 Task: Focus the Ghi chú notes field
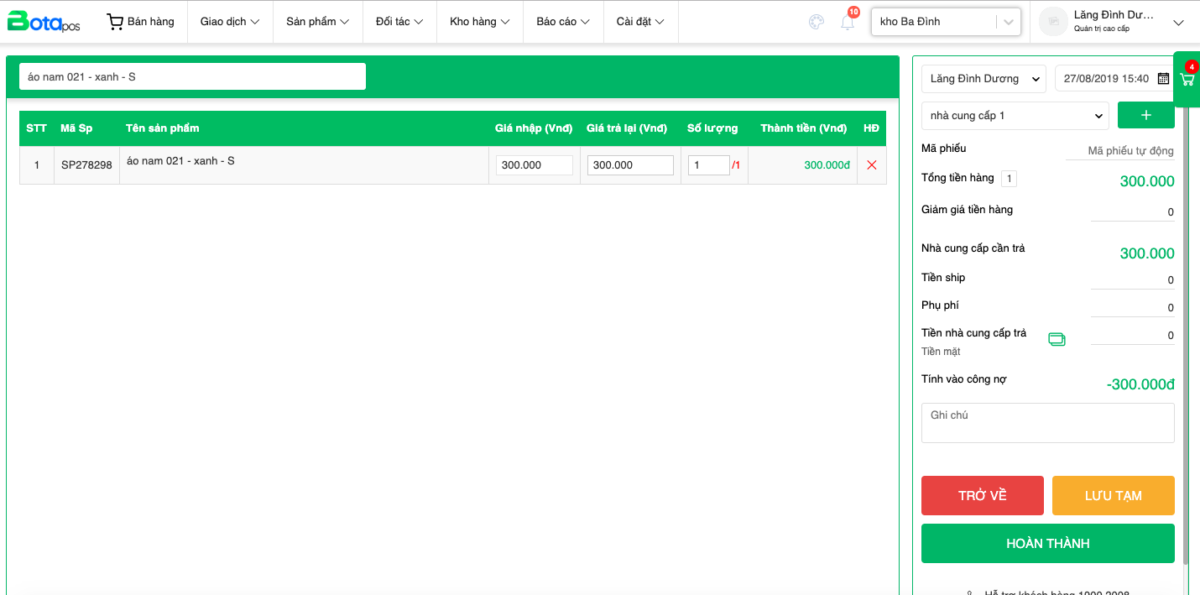pyautogui.click(x=1047, y=423)
